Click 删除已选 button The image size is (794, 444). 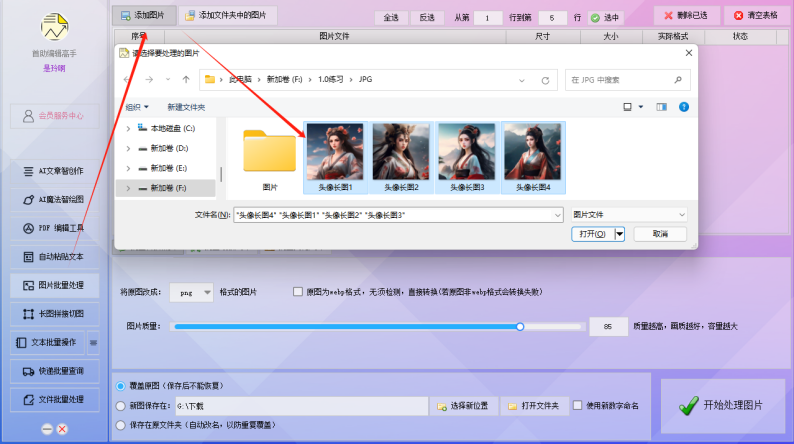[686, 16]
